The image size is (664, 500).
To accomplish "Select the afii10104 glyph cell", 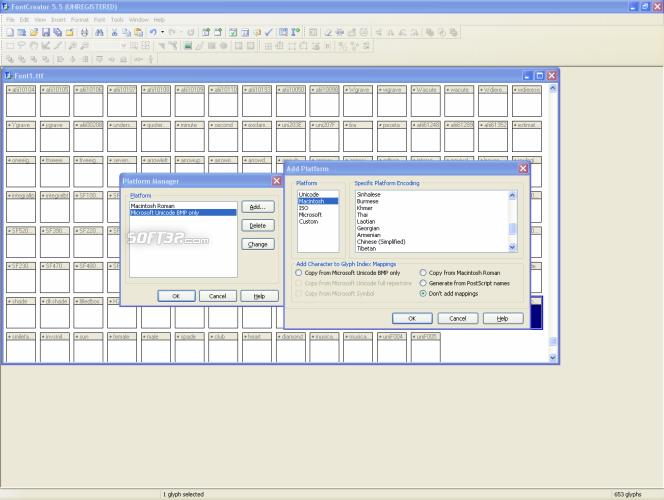I will tap(21, 101).
